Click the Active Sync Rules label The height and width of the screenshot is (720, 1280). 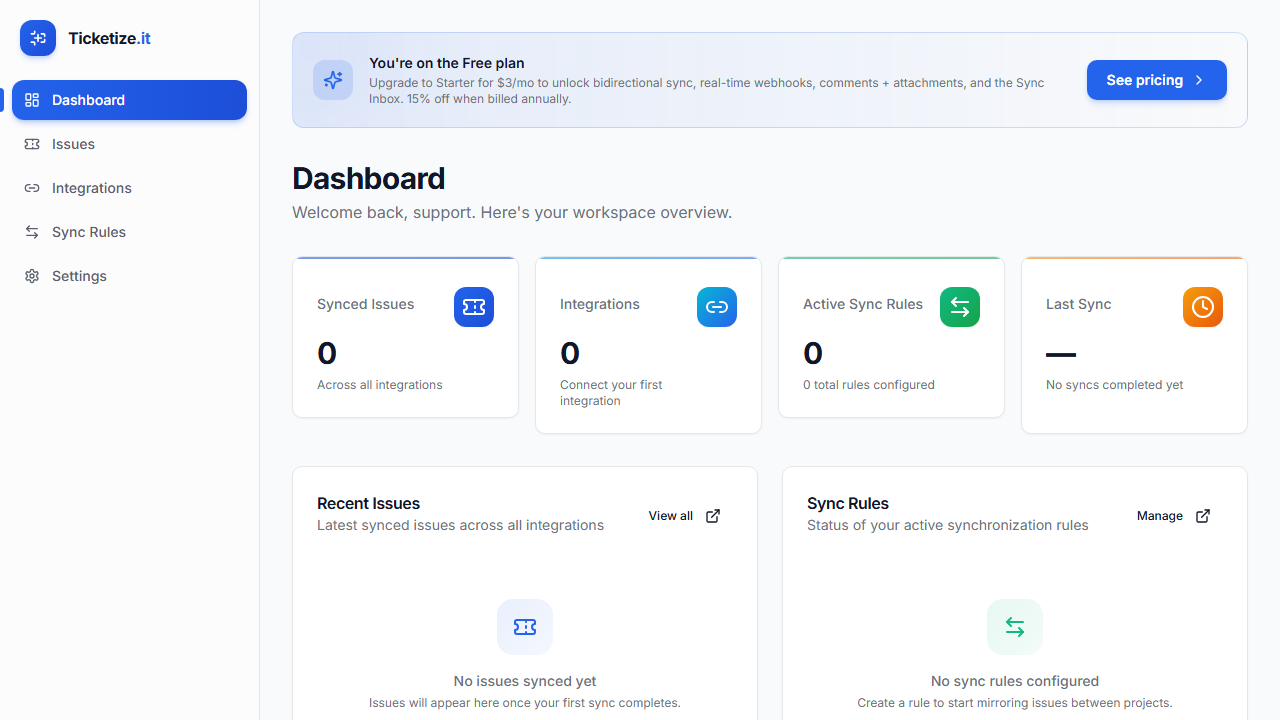coord(863,304)
